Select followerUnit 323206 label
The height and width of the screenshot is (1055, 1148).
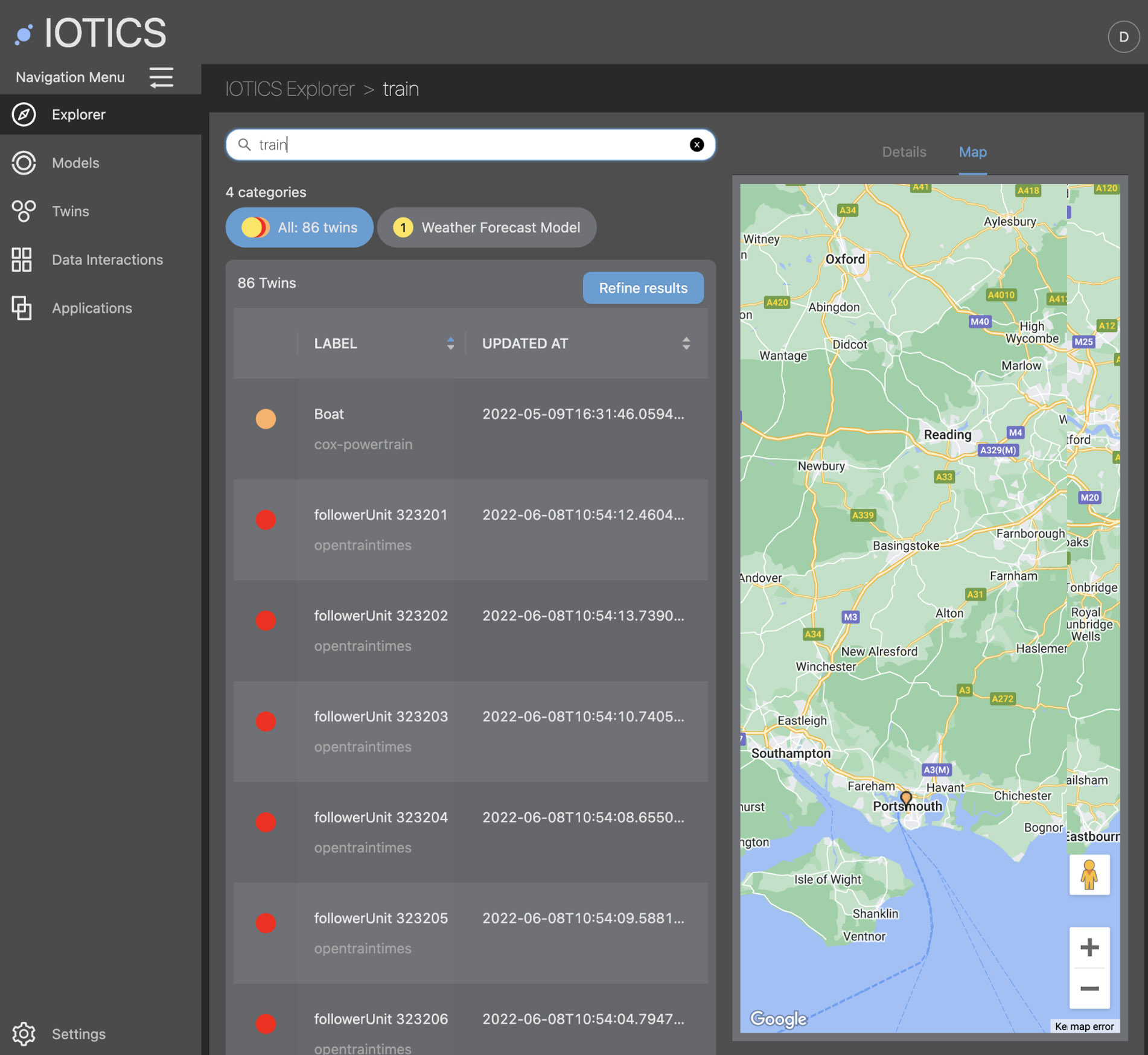(x=381, y=1019)
